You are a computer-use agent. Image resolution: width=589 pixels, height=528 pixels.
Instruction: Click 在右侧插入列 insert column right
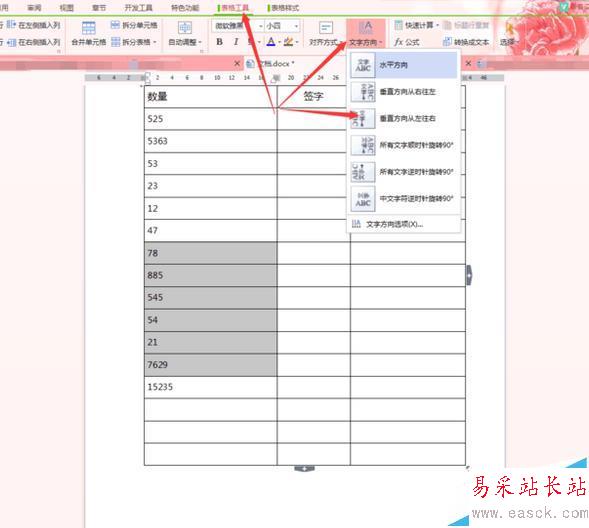click(34, 42)
